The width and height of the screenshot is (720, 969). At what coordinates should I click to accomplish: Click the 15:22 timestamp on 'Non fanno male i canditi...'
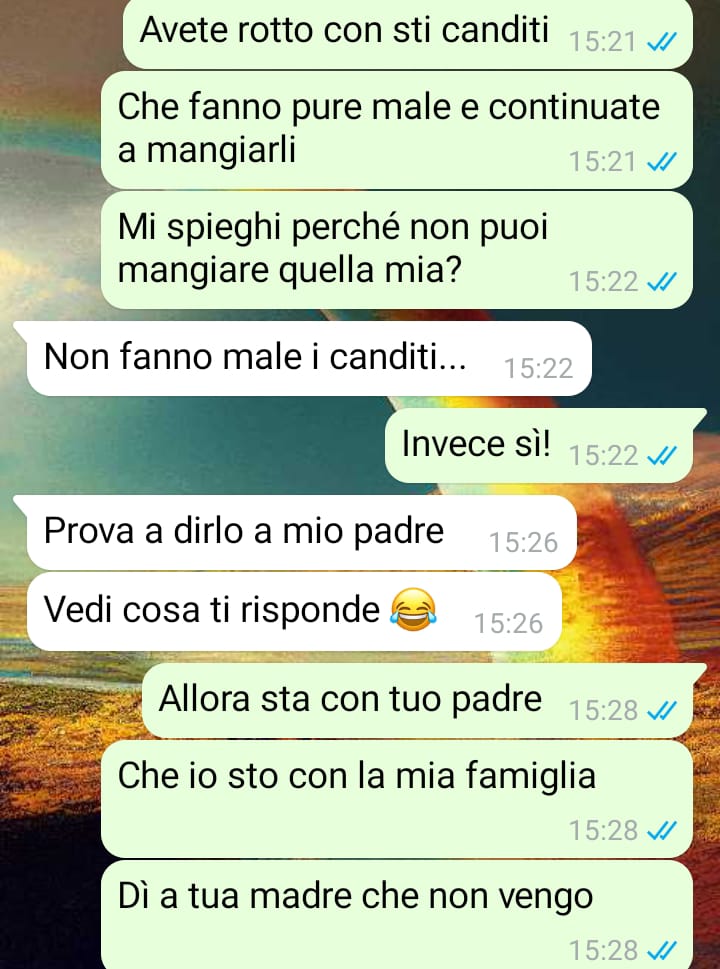coord(538,368)
